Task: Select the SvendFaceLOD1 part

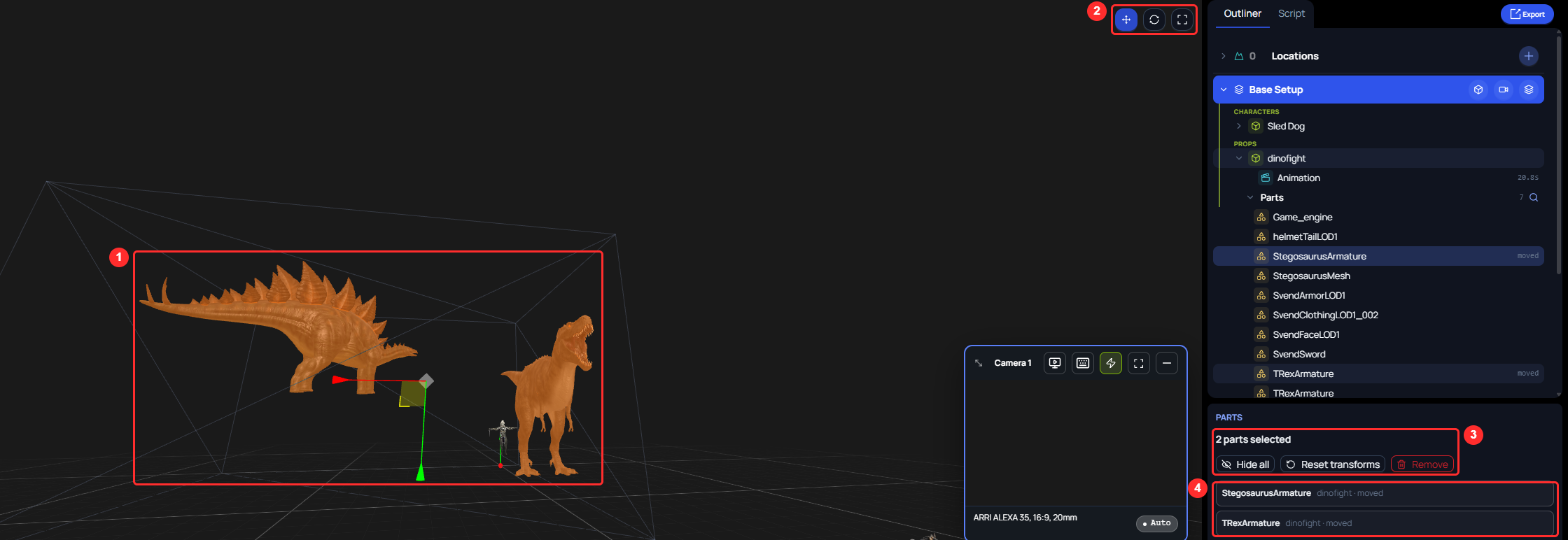Action: tap(1378, 334)
